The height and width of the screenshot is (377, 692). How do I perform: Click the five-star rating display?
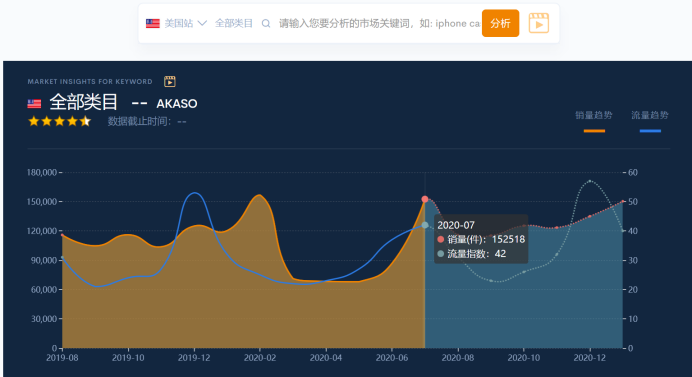pos(59,121)
